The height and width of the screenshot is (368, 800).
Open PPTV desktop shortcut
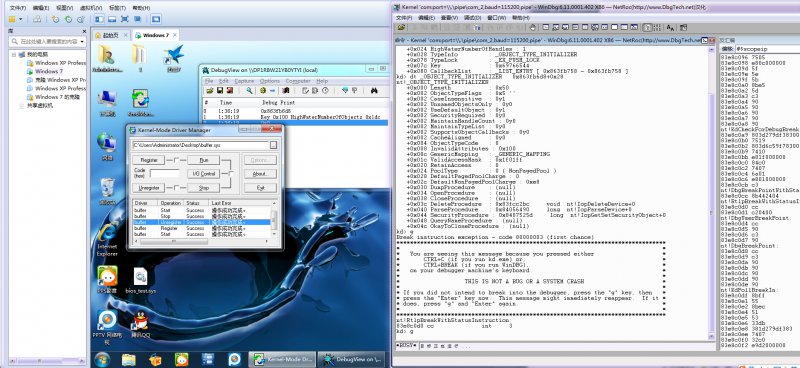click(x=107, y=327)
